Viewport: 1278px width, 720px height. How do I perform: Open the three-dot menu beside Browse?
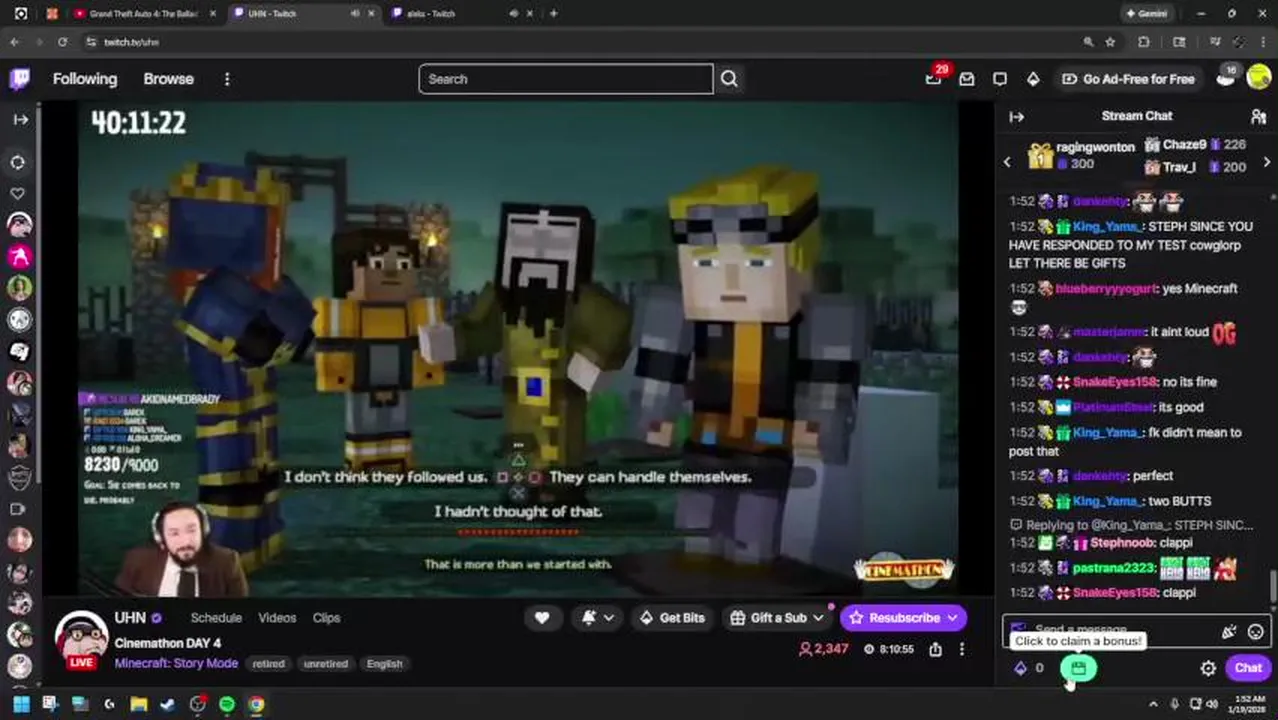pyautogui.click(x=227, y=79)
